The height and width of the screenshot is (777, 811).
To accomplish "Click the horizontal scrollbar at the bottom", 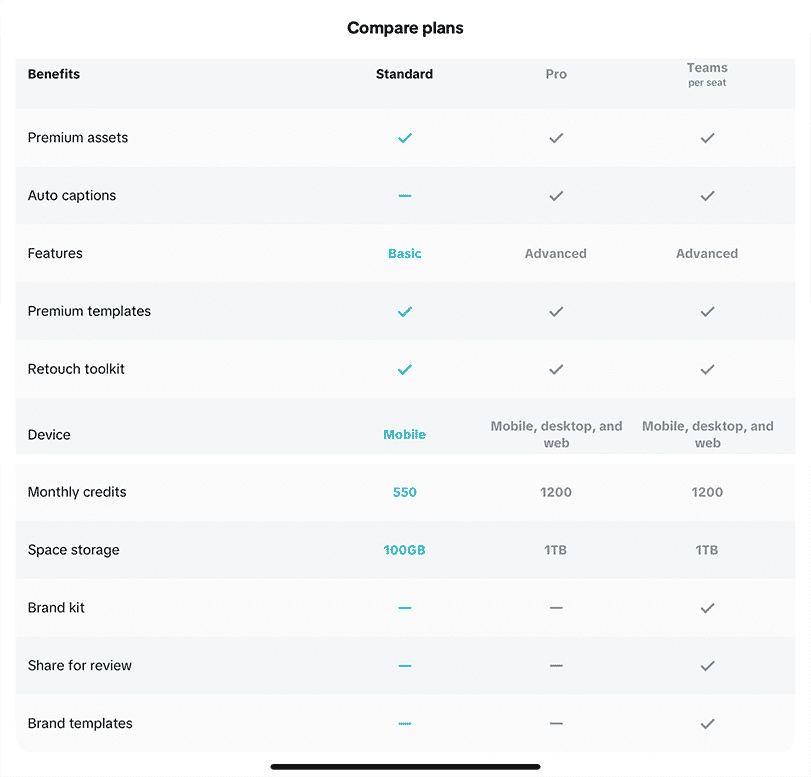I will (x=405, y=766).
